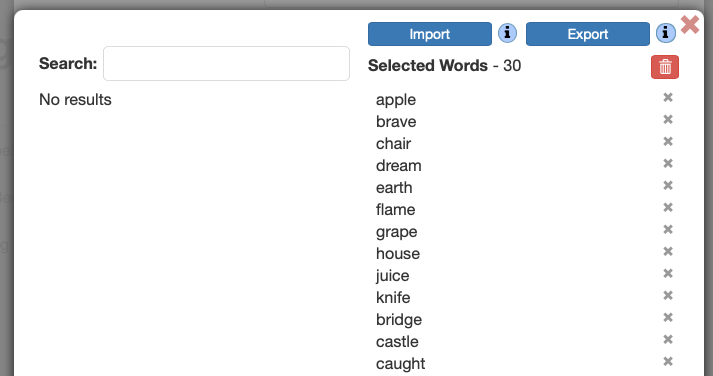Remove the word knife
The height and width of the screenshot is (376, 713).
[x=668, y=296]
